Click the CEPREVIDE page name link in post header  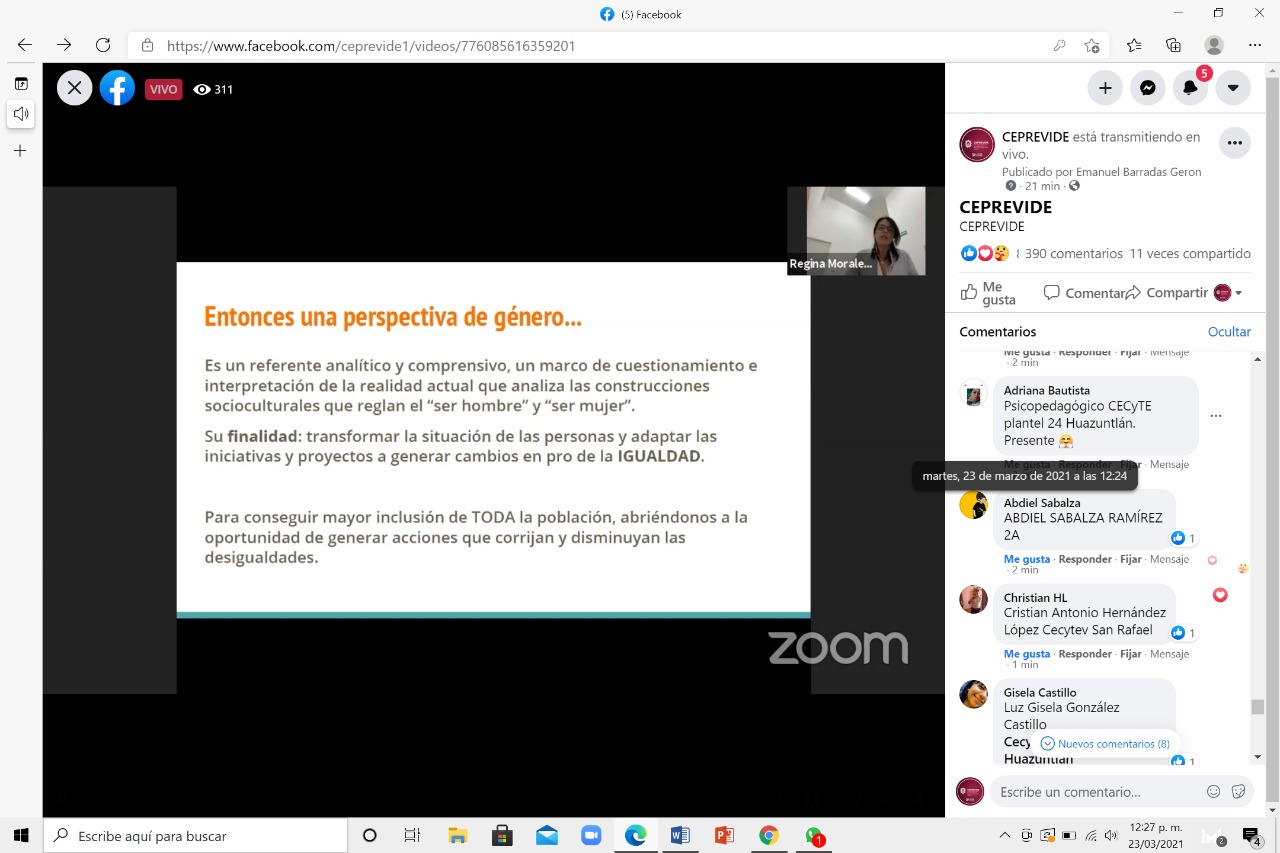pos(1035,137)
